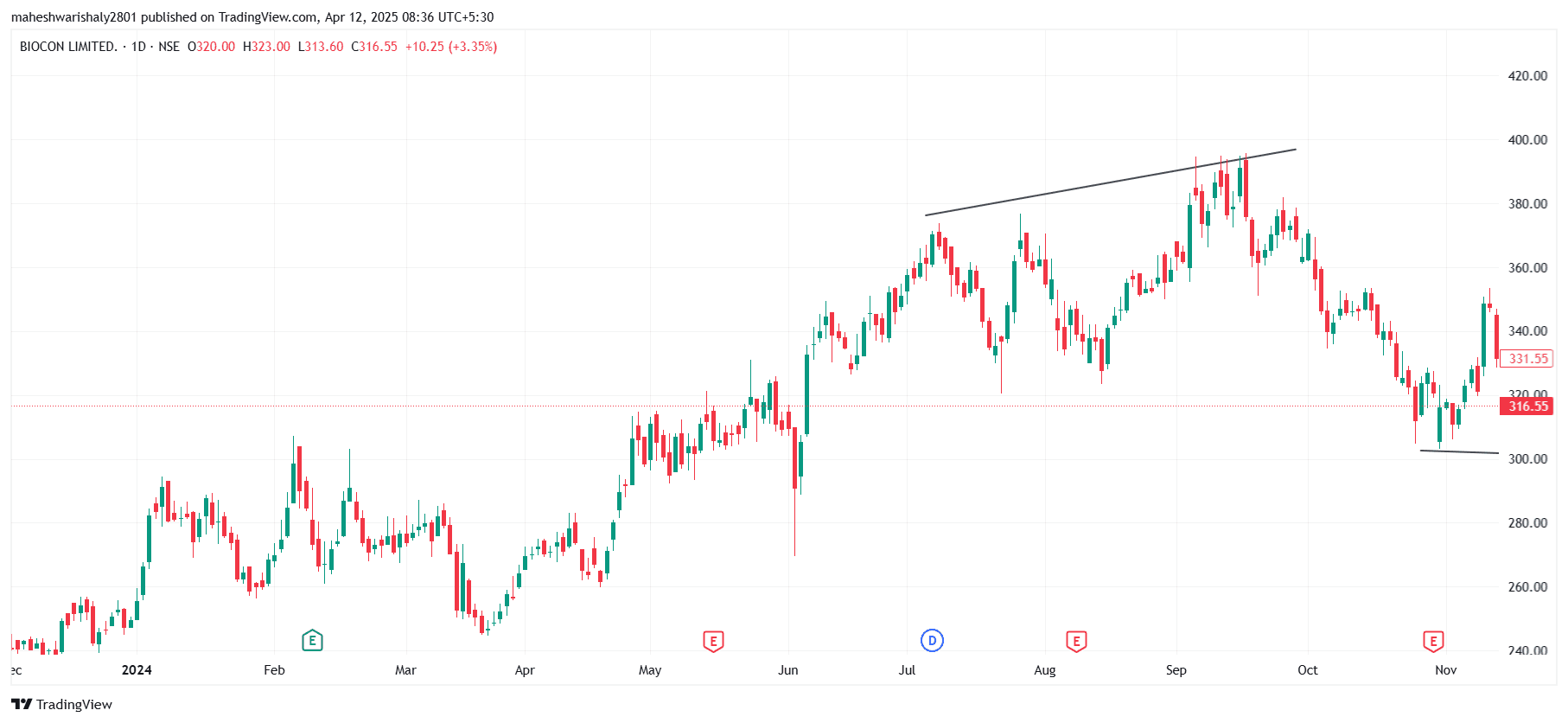Click the Mar label on time axis
The image size is (1568, 723).
405,670
